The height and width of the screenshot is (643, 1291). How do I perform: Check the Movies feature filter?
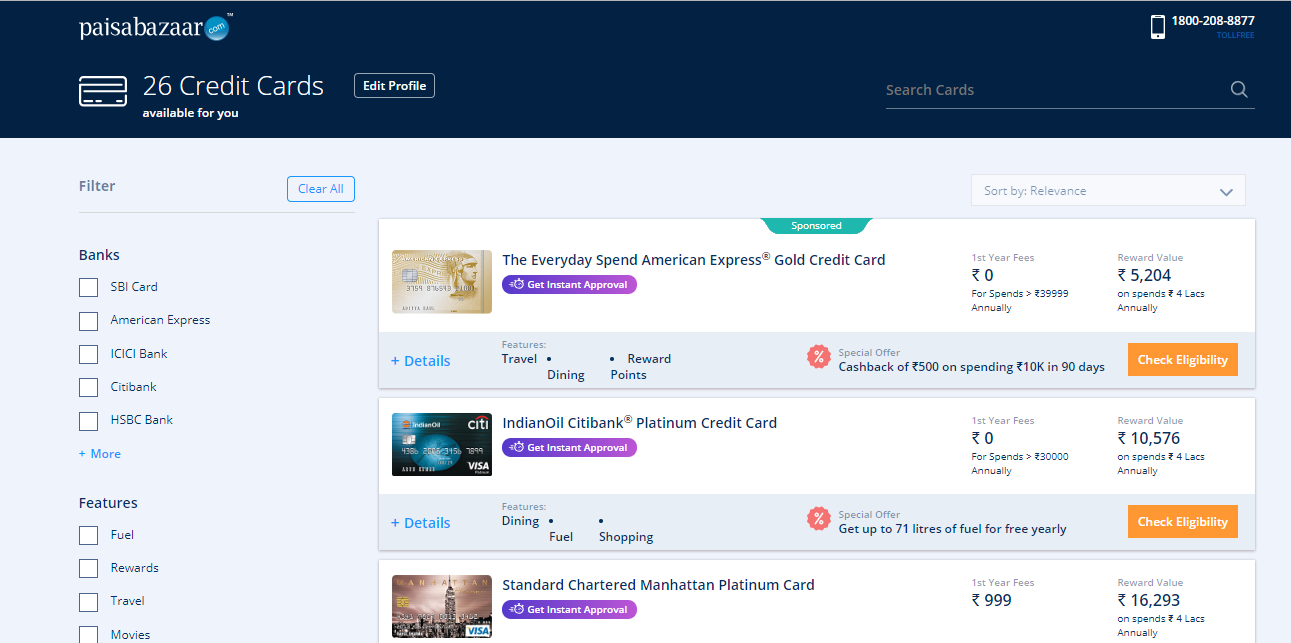click(x=89, y=635)
